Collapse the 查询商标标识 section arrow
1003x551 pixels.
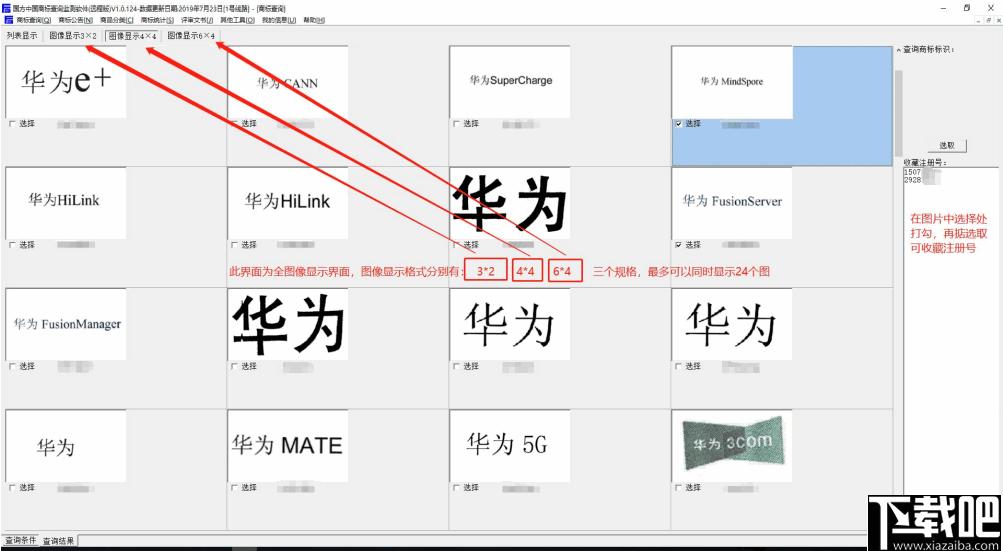(x=899, y=49)
